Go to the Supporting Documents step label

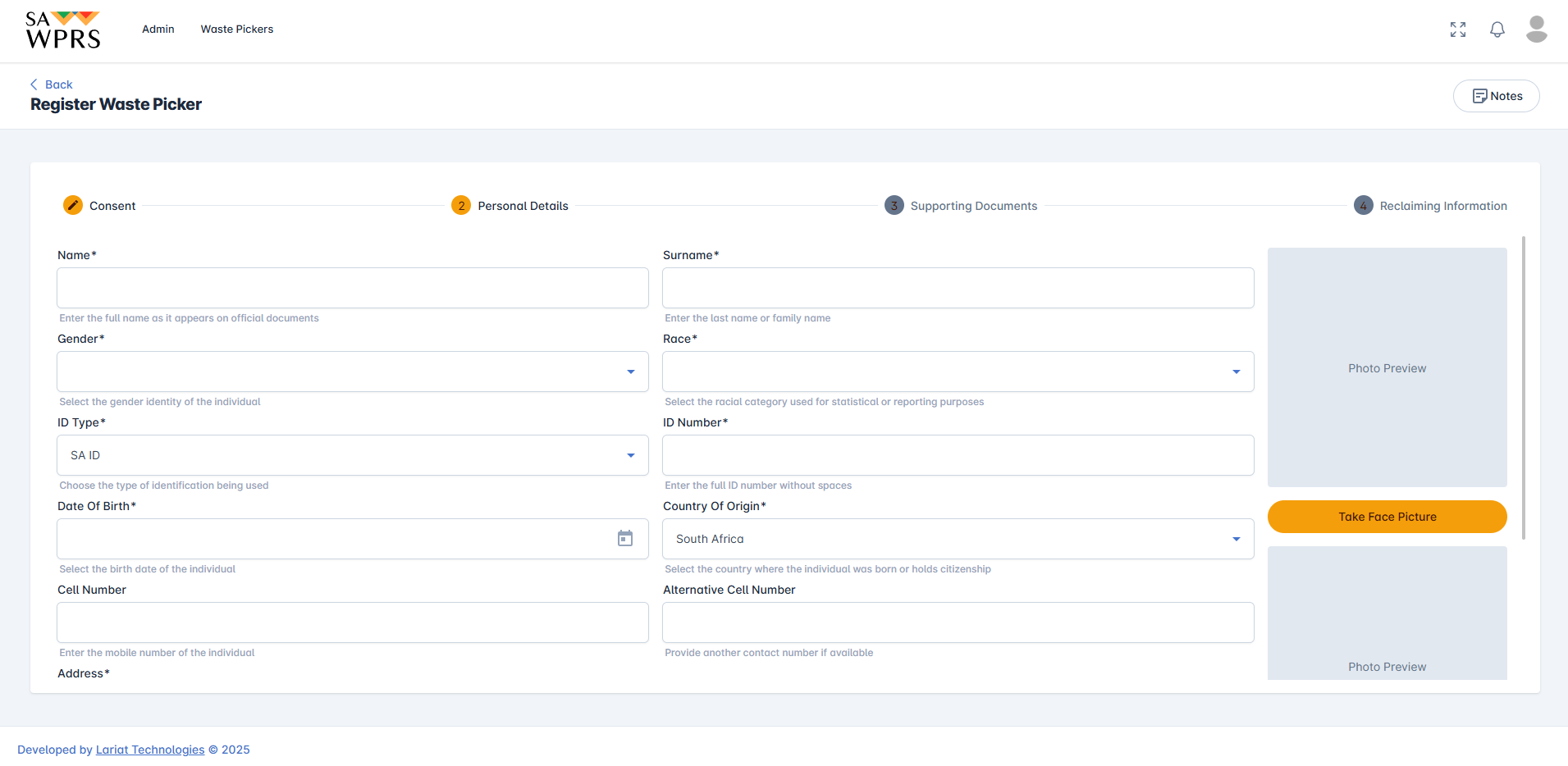coord(974,206)
